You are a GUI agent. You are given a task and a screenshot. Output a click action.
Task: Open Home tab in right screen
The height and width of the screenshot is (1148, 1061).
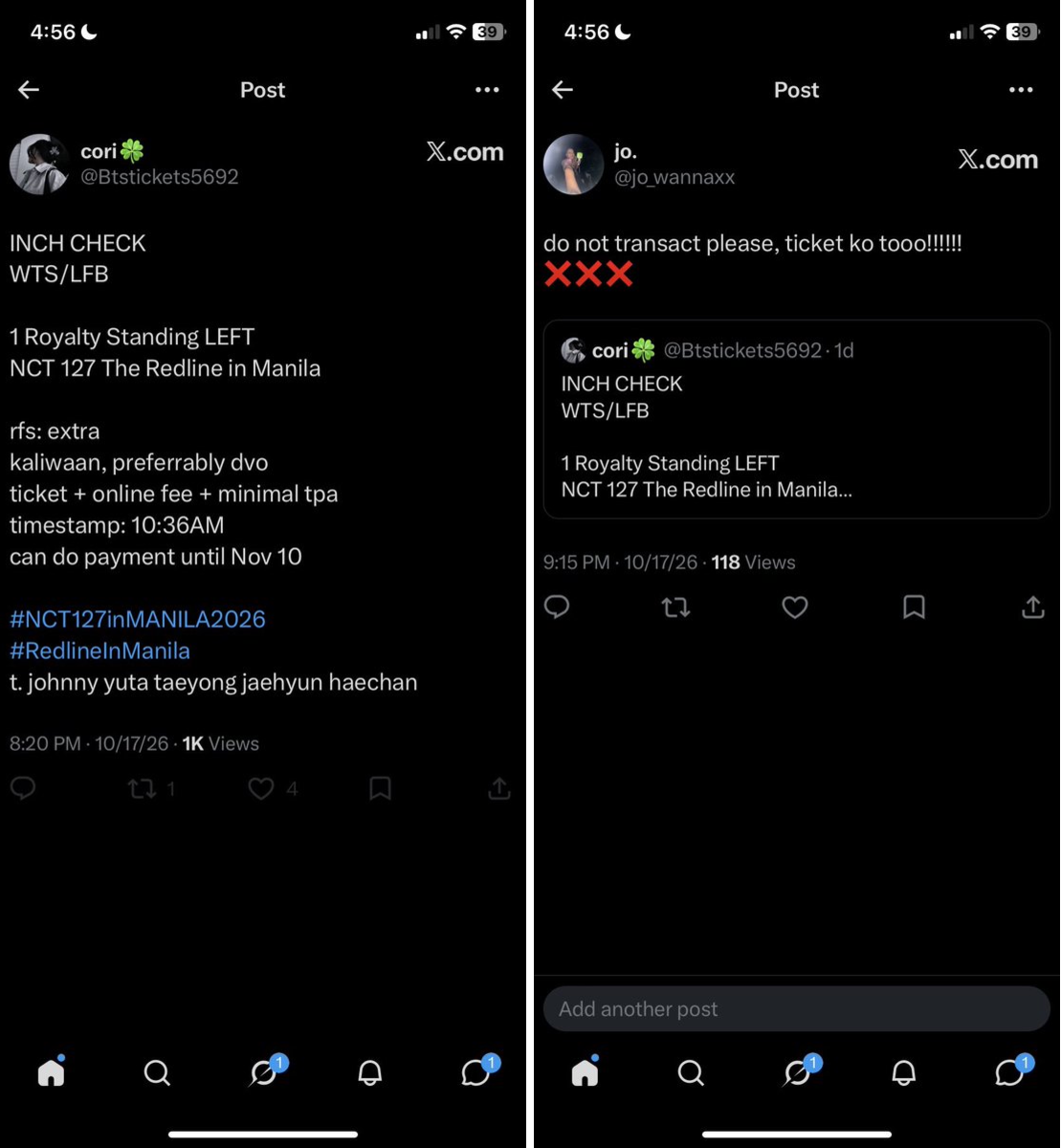[x=585, y=1072]
